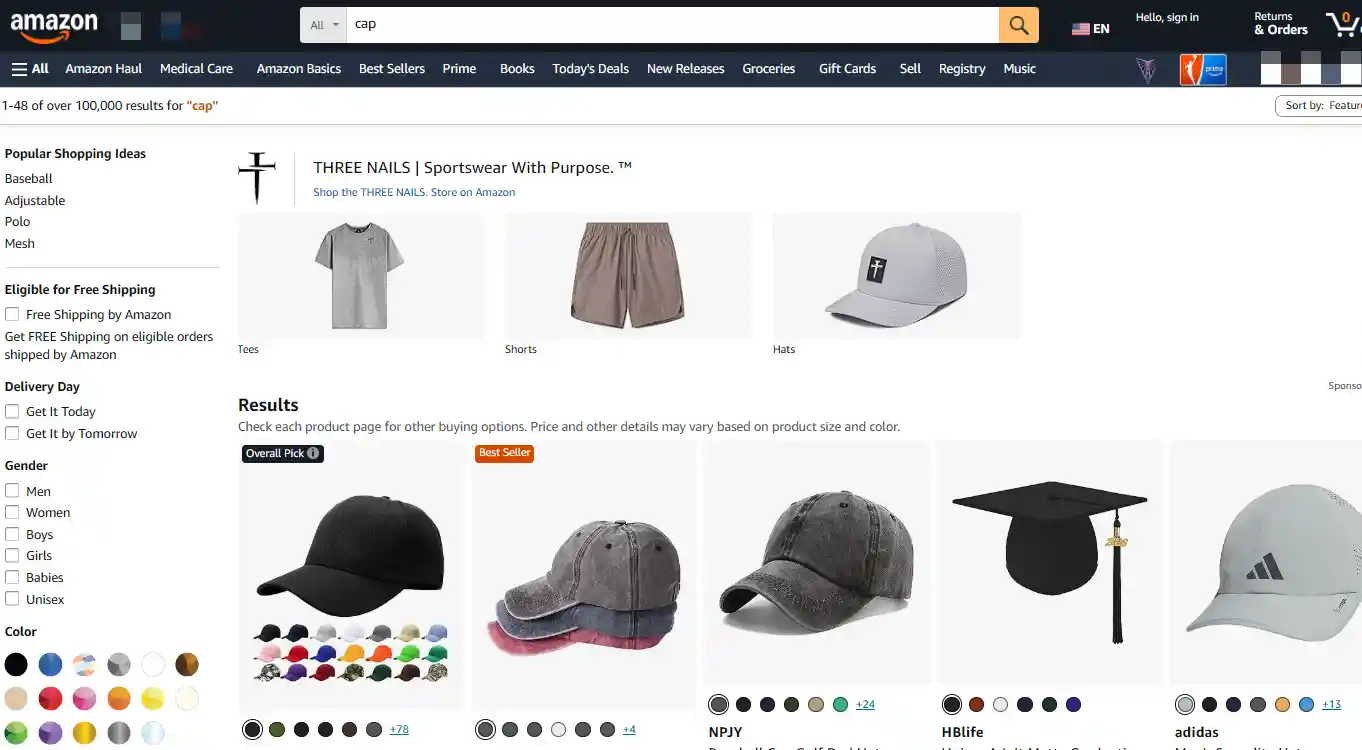Open the All departments search dropdown
Screen dimensions: 1362x750
pos(323,25)
